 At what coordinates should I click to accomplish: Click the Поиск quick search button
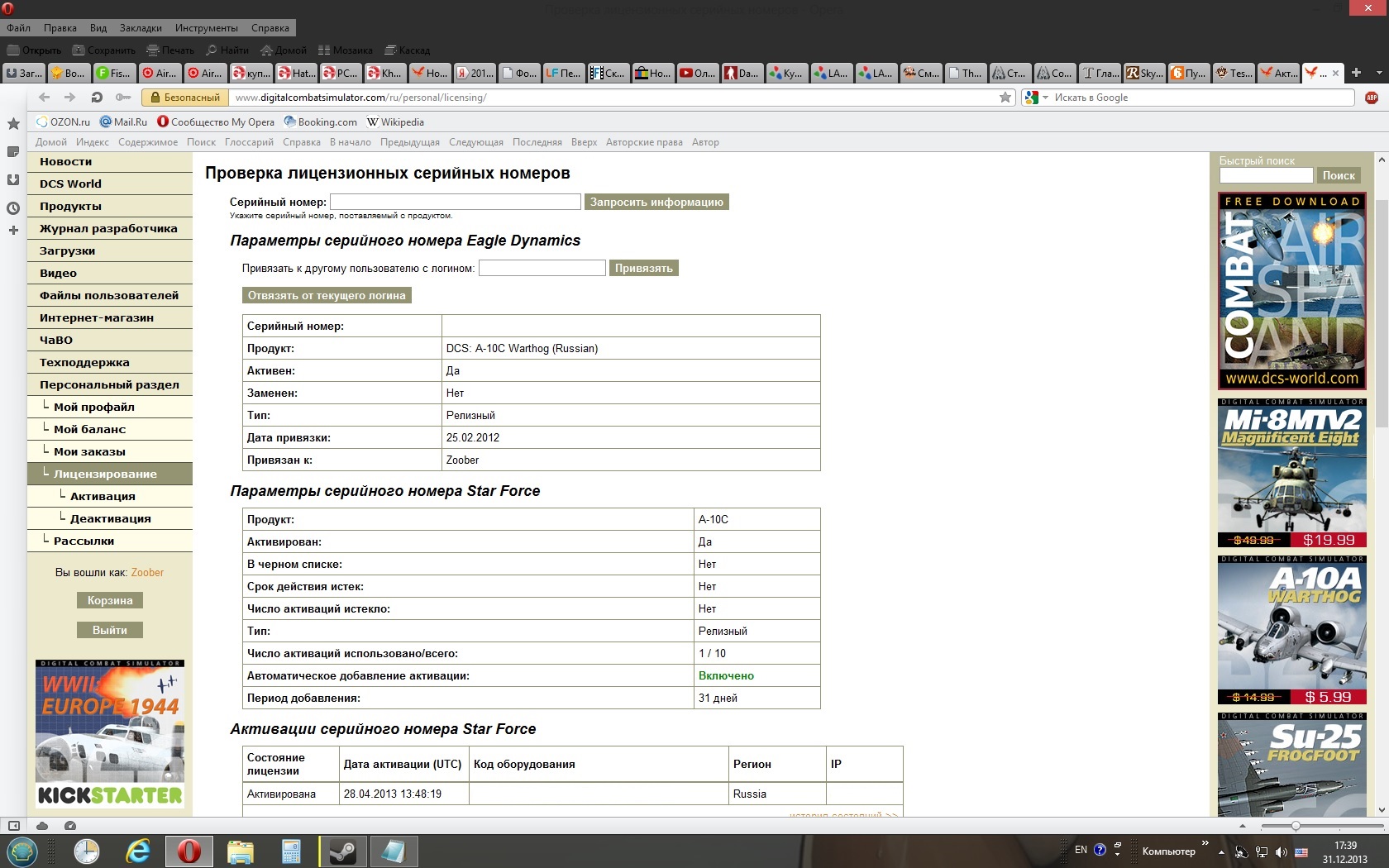[1339, 175]
